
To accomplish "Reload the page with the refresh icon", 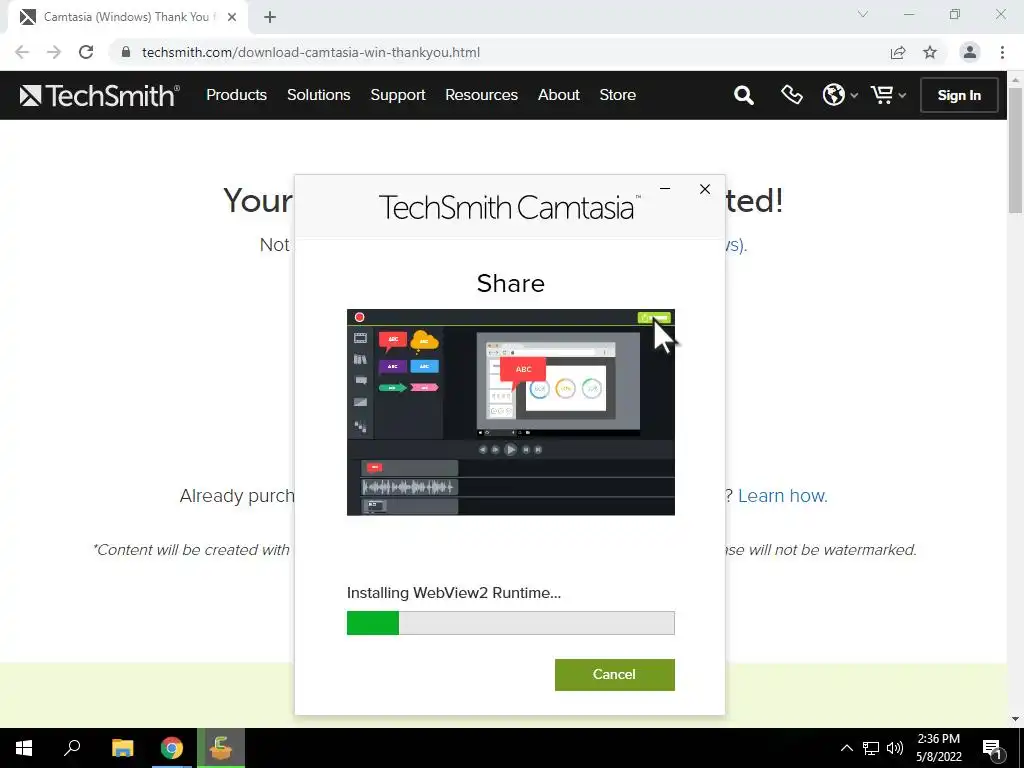I will pos(86,52).
